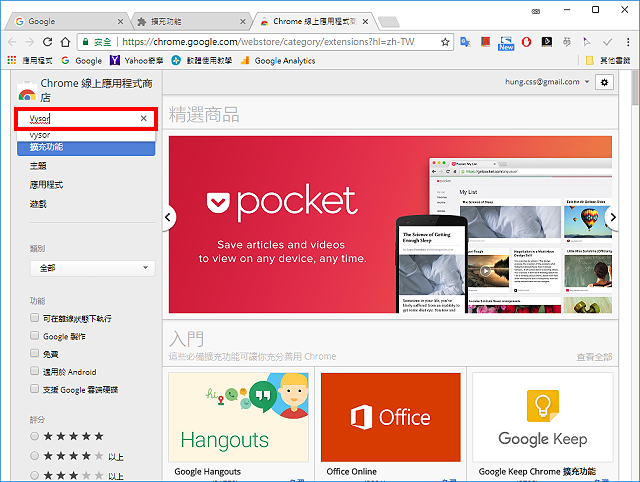
Task: Open the Office Online extension card
Action: [391, 426]
